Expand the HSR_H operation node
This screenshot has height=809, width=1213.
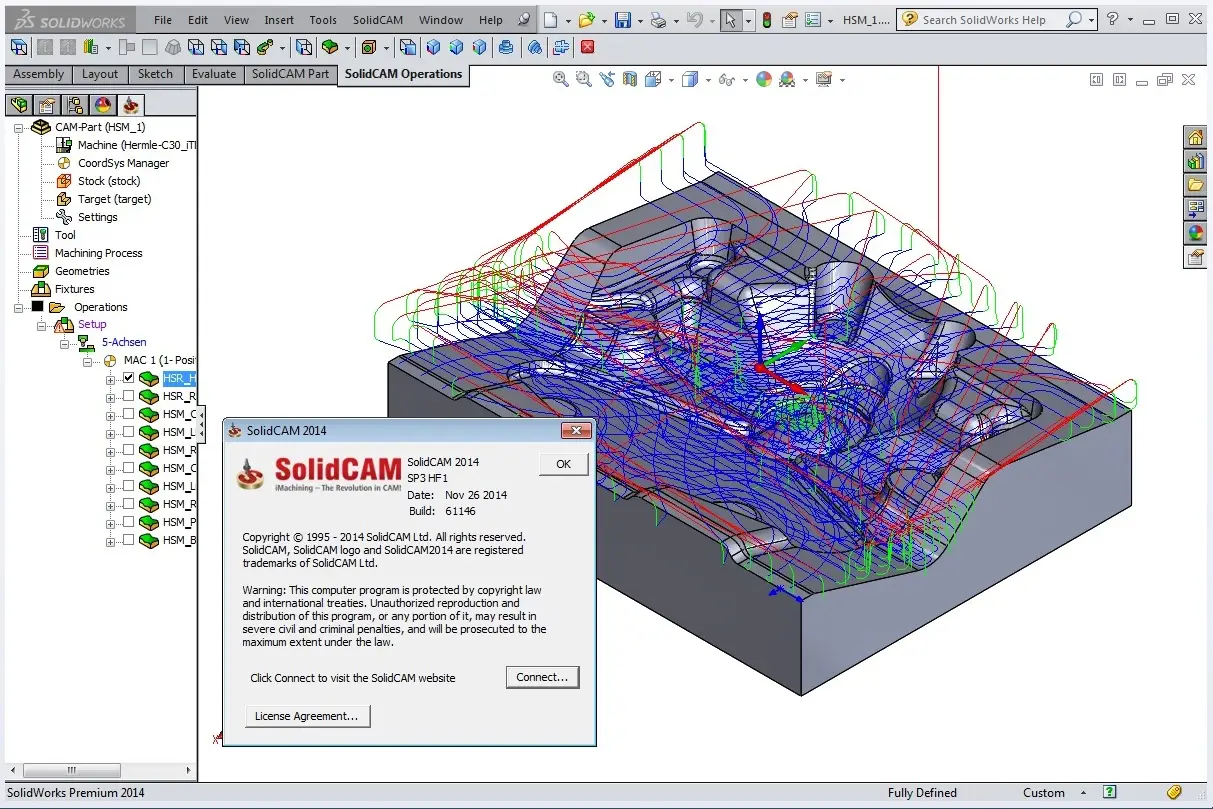pos(111,379)
